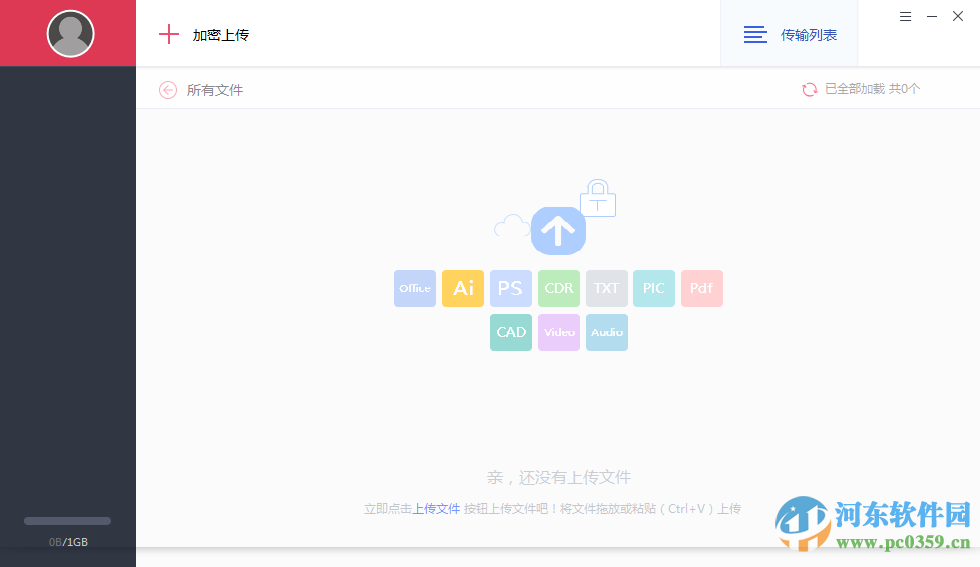Click the cloud outline icon

[x=512, y=226]
